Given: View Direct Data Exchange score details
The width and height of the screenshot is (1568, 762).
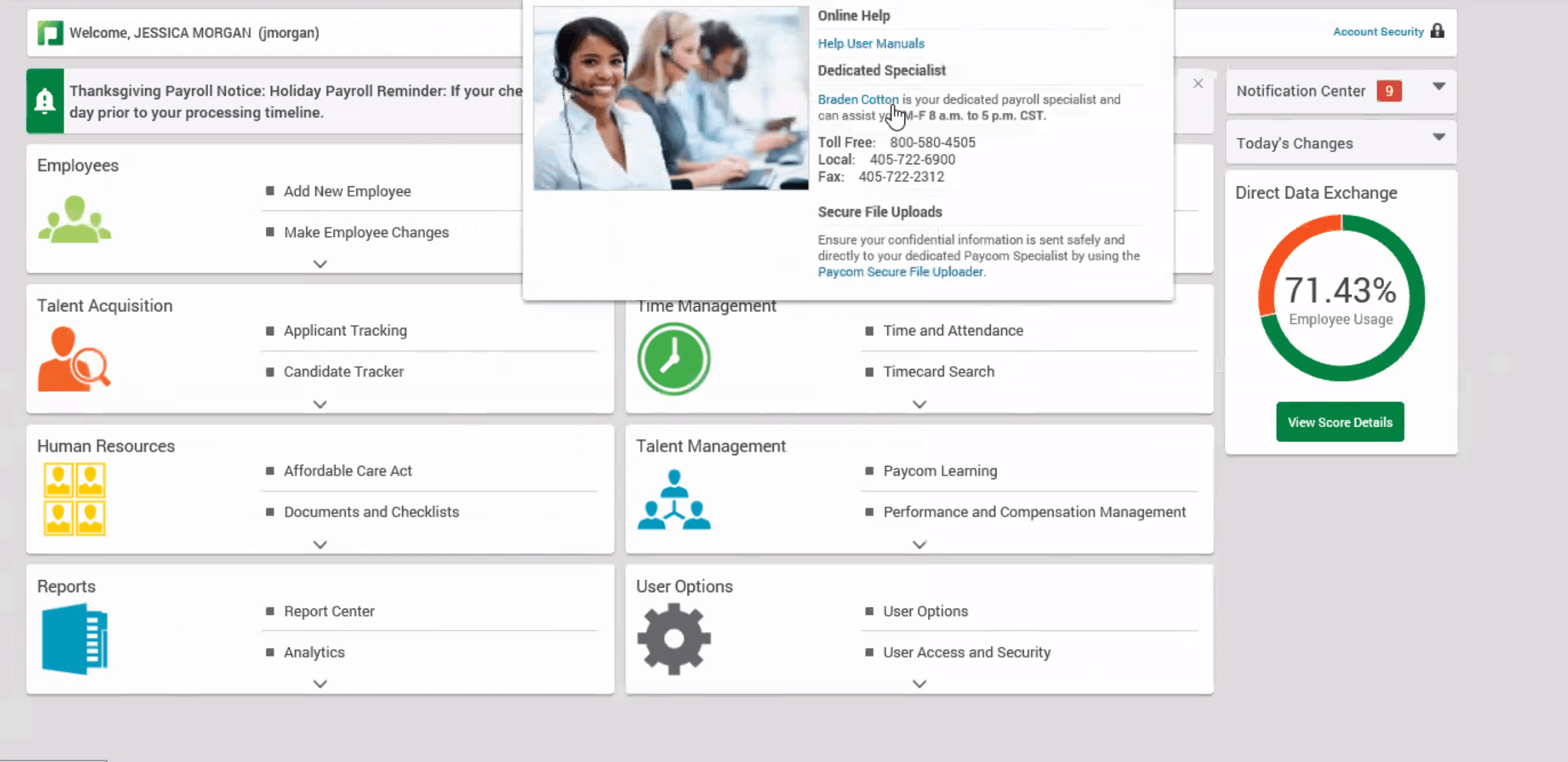Looking at the screenshot, I should tap(1340, 421).
